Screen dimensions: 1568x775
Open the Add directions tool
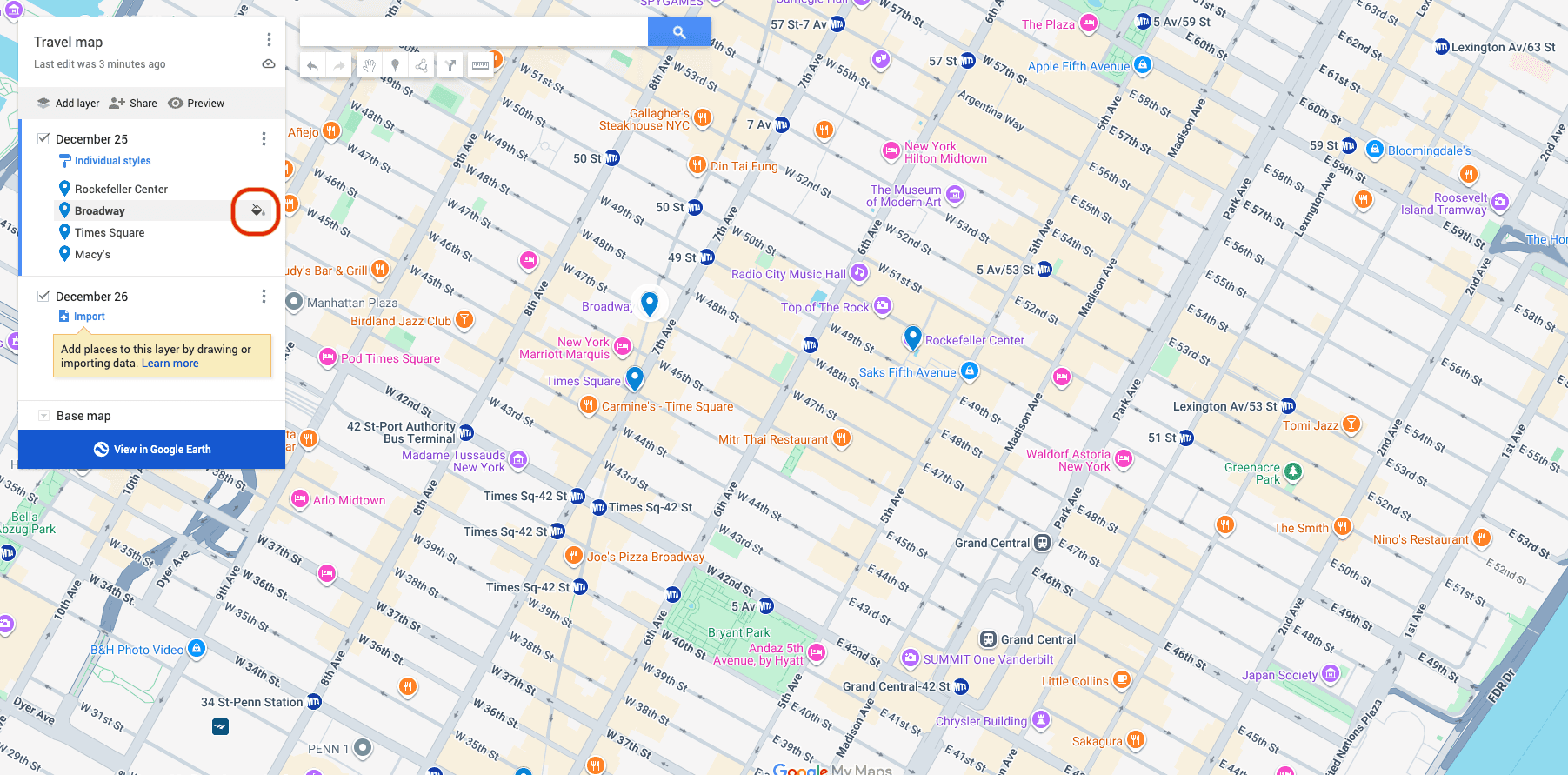(x=450, y=65)
